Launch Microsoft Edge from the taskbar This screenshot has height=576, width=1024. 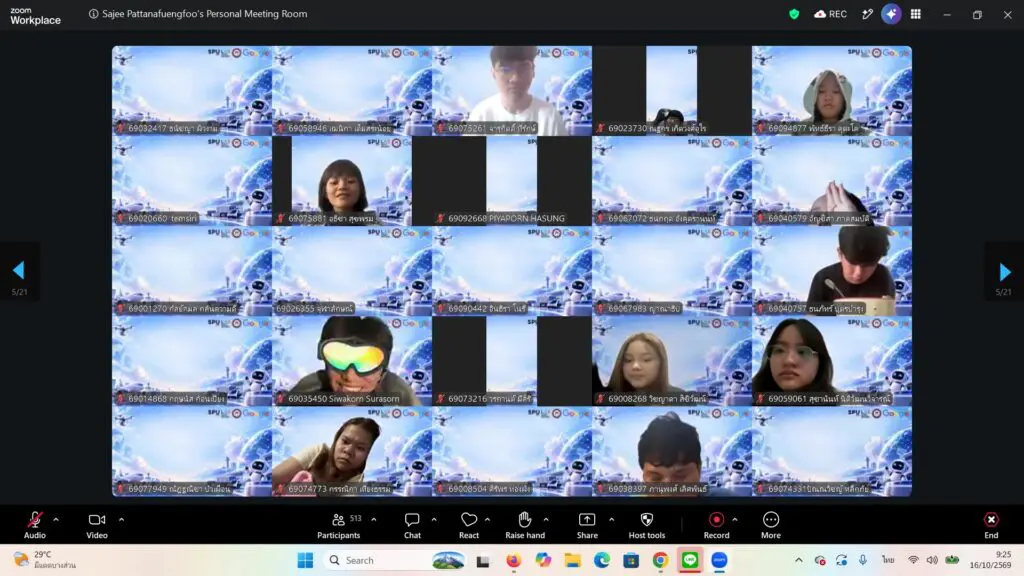pyautogui.click(x=601, y=560)
